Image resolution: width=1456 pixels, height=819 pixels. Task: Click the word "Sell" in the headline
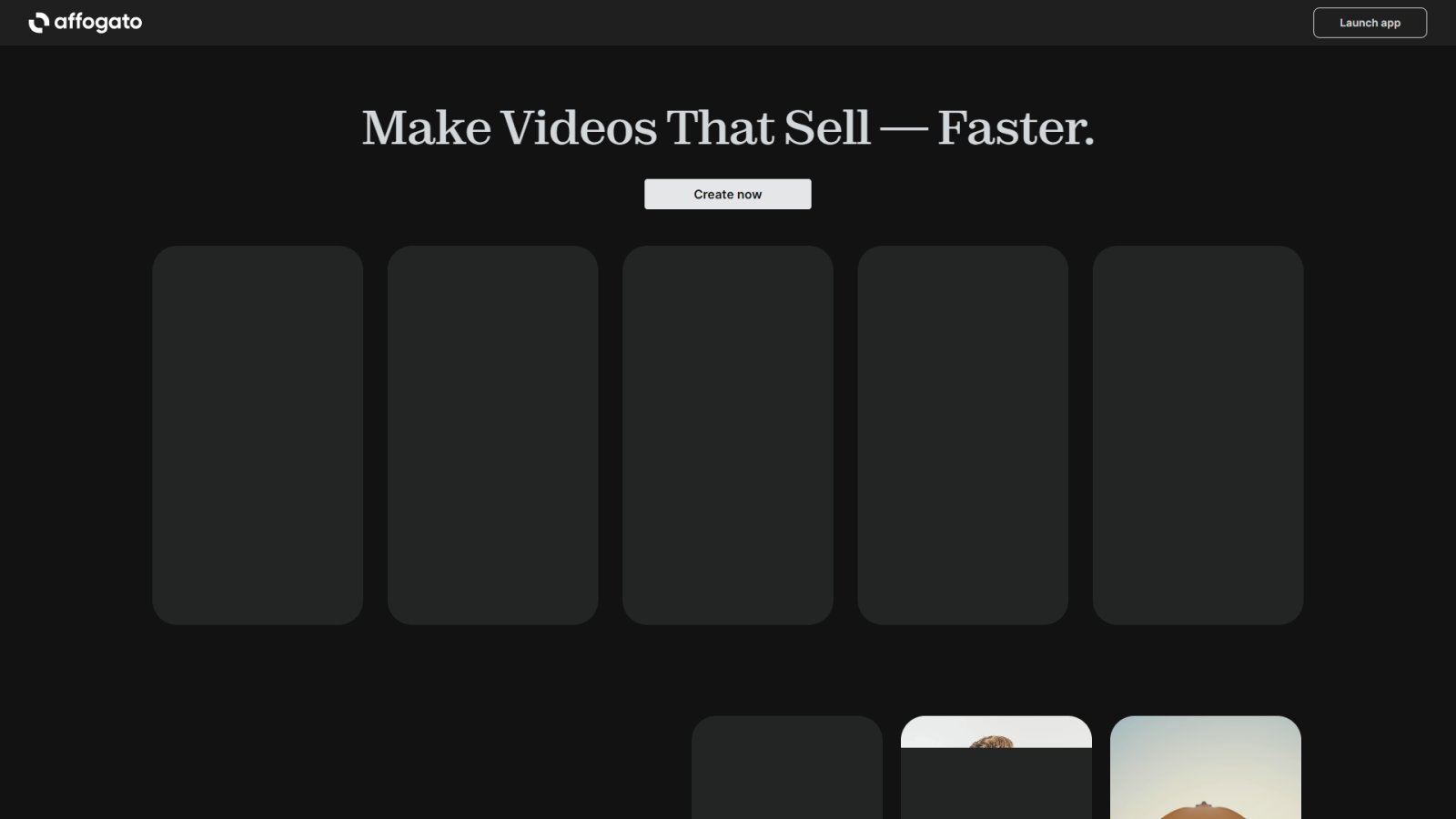827,127
